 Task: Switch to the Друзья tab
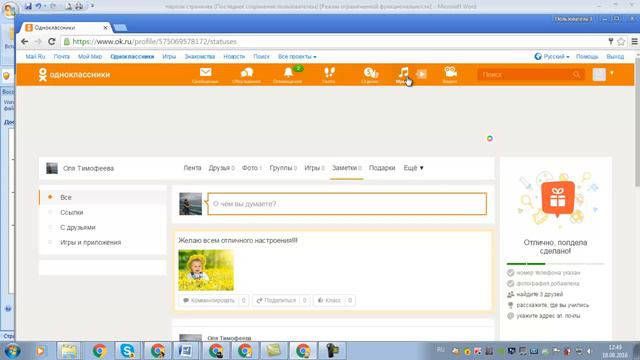click(221, 168)
